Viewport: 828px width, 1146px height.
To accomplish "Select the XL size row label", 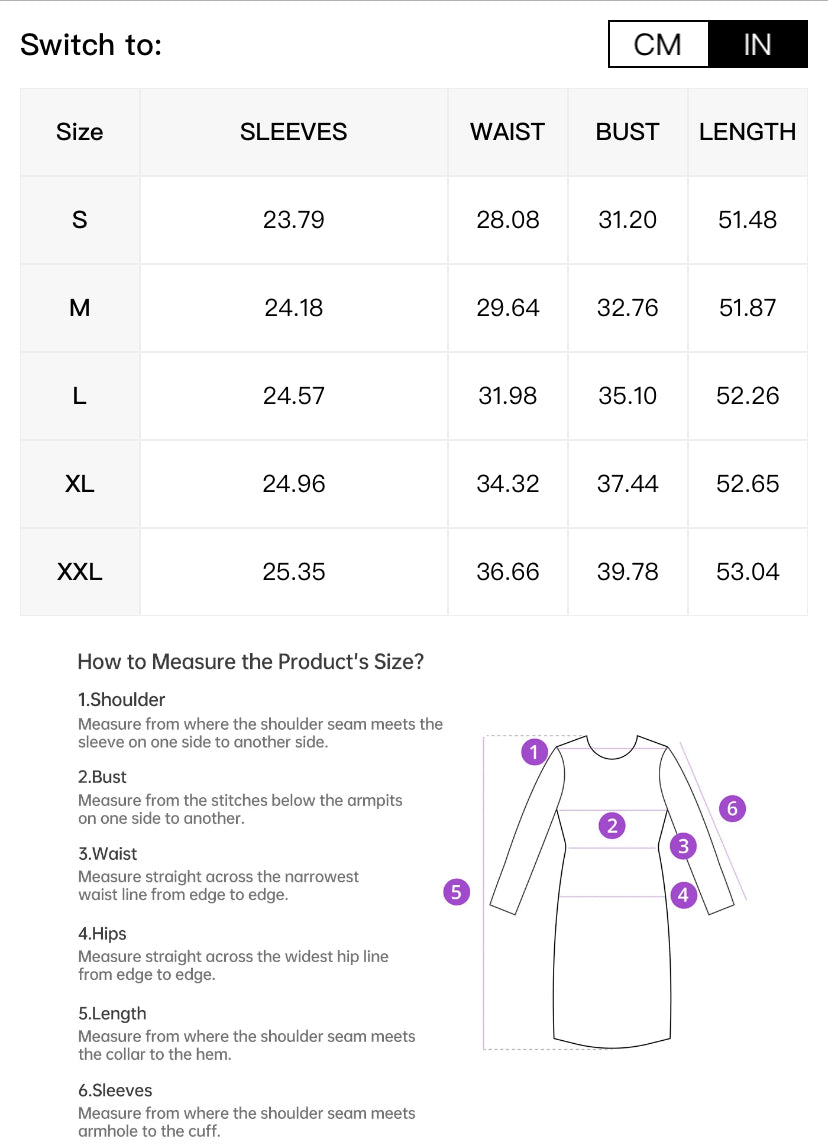I will point(80,484).
